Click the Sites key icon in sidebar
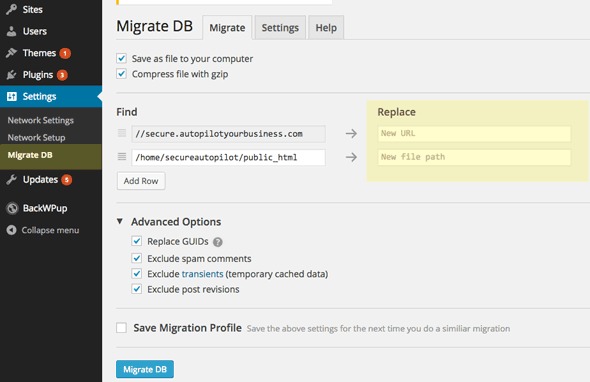Image resolution: width=590 pixels, height=382 pixels. tap(12, 9)
